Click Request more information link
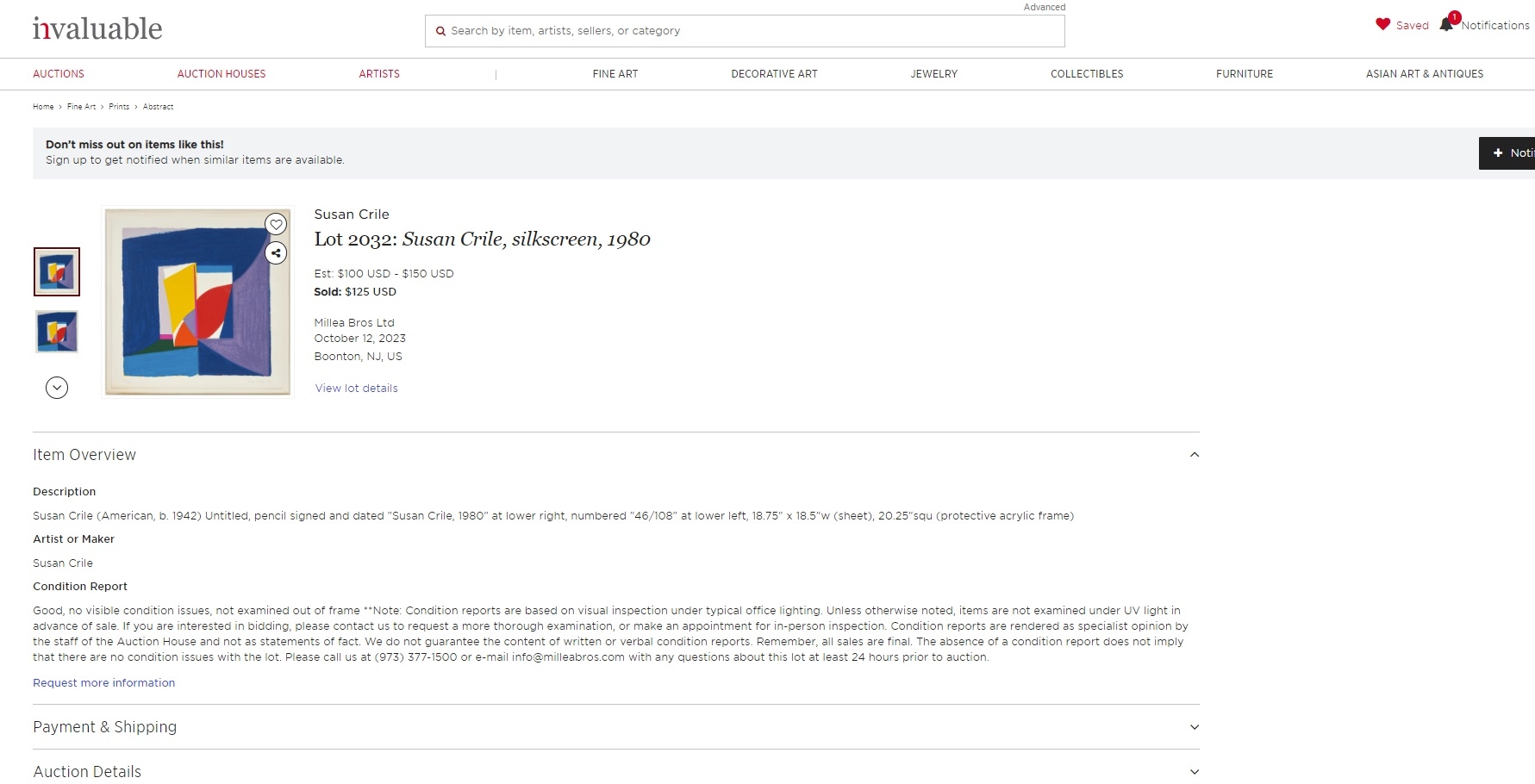Image resolution: width=1535 pixels, height=784 pixels. (103, 683)
